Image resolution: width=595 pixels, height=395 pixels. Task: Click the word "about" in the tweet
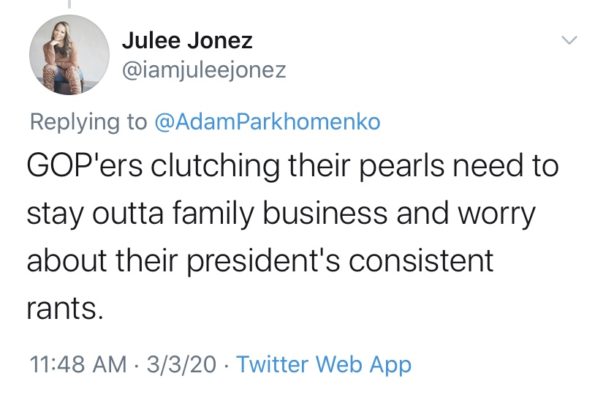pyautogui.click(x=67, y=261)
